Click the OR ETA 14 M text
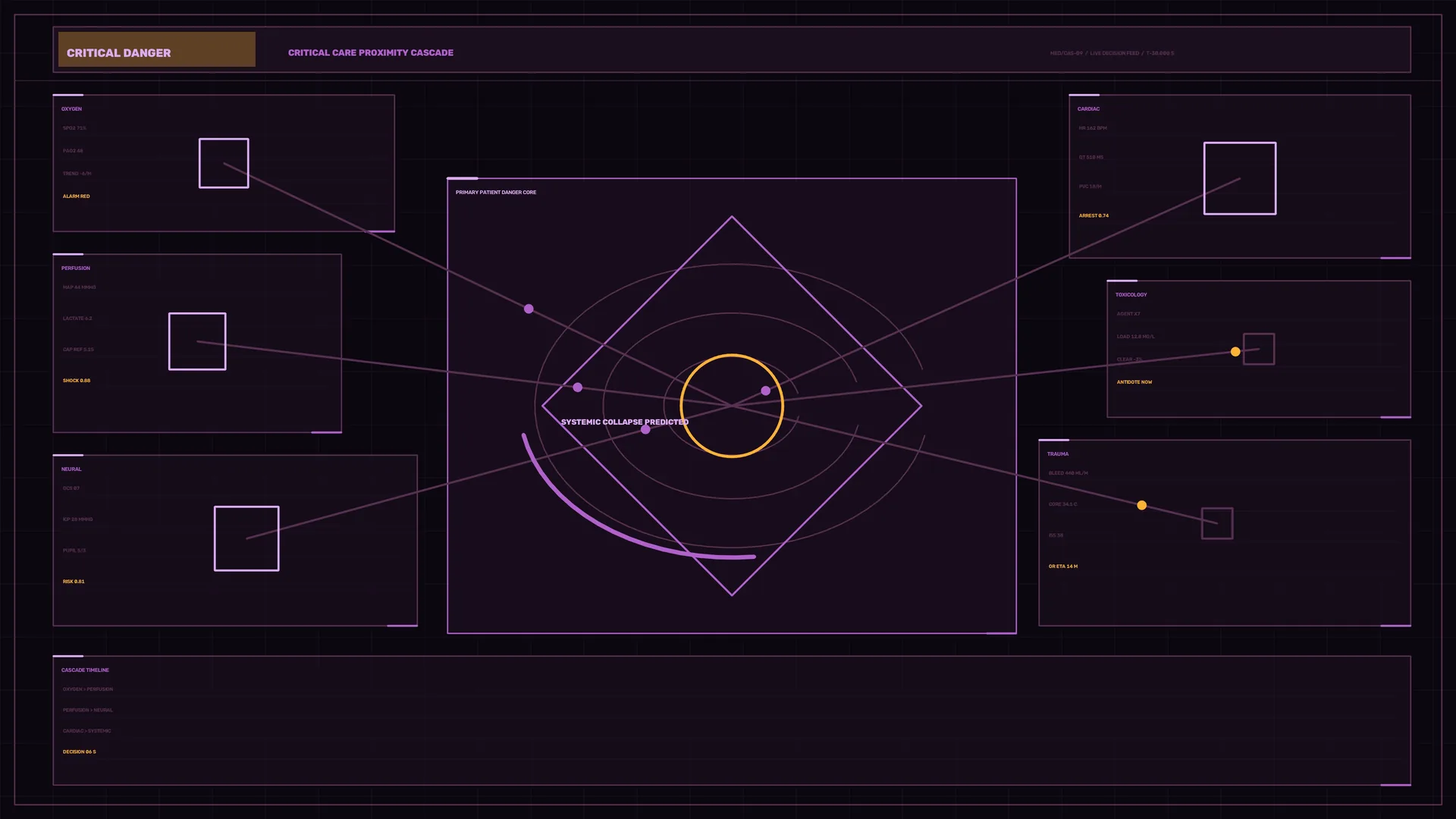Image resolution: width=1456 pixels, height=819 pixels. [1063, 566]
